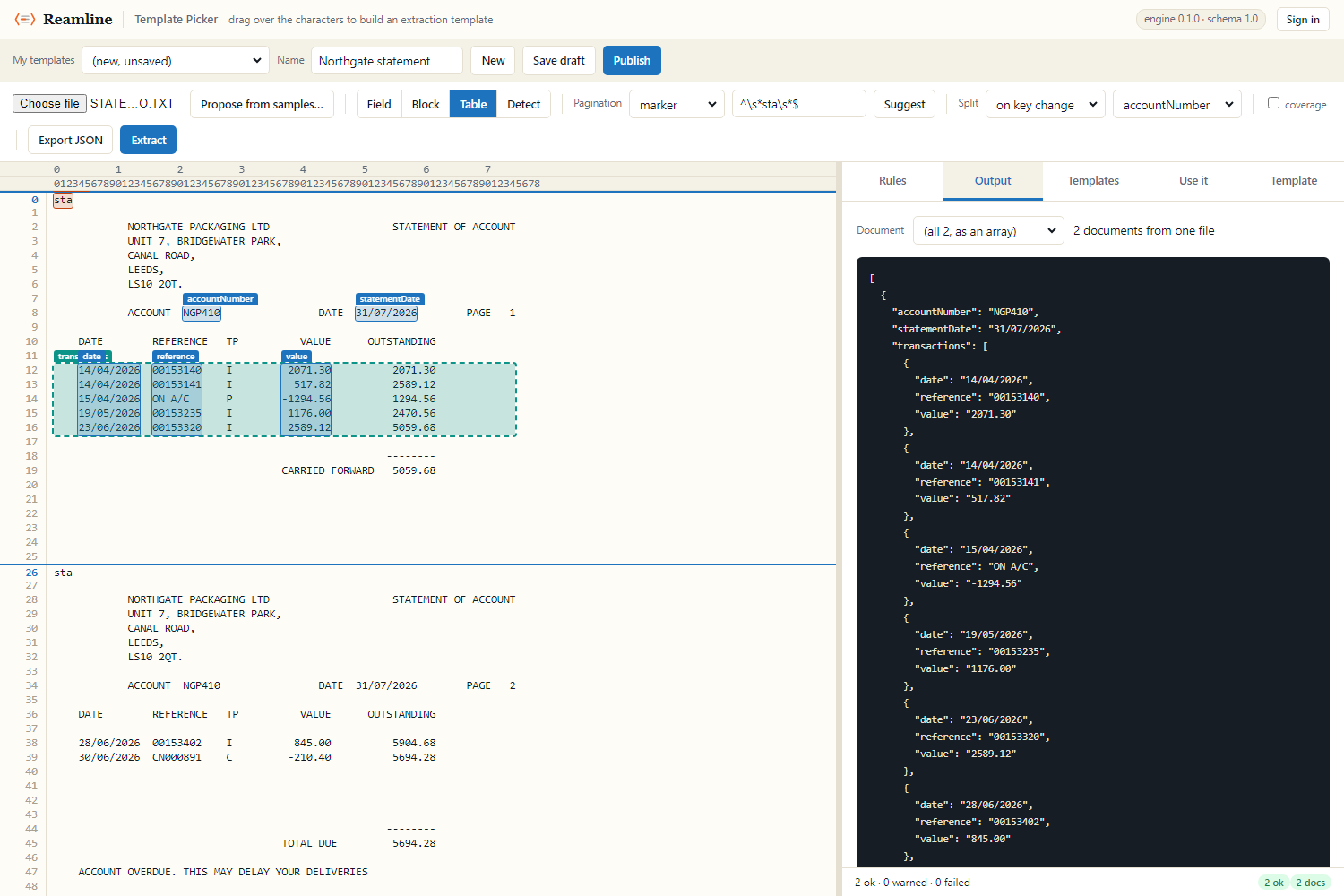Click Save draft
The width and height of the screenshot is (1344, 896).
pos(559,60)
